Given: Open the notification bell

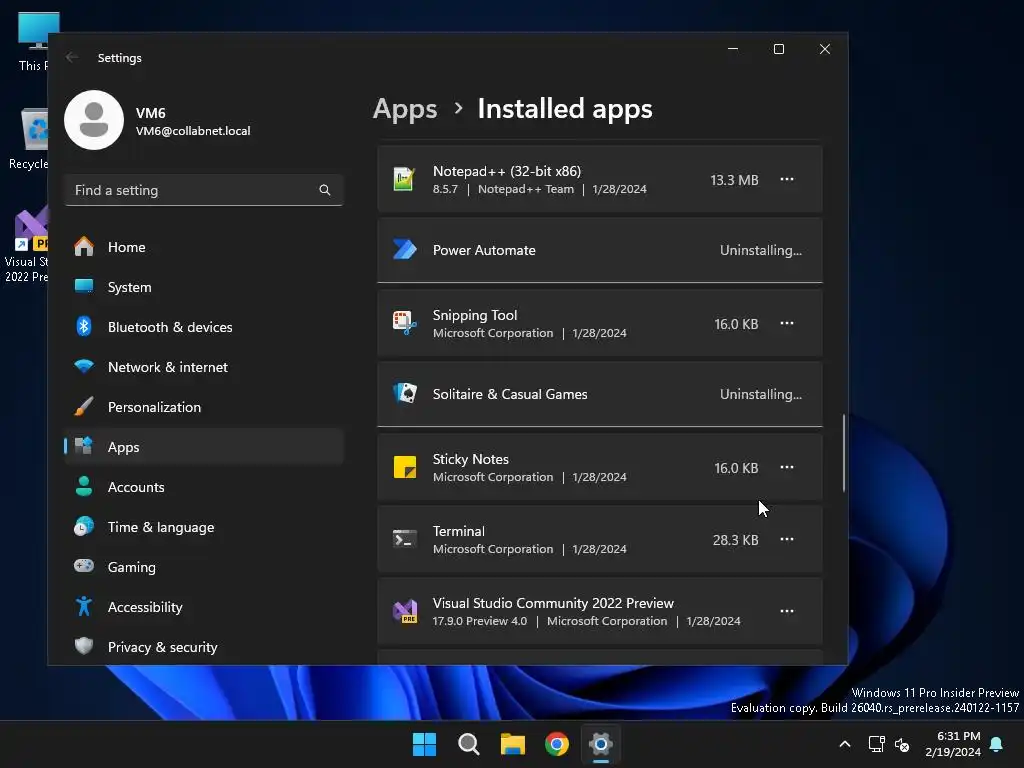Looking at the screenshot, I should (x=997, y=744).
